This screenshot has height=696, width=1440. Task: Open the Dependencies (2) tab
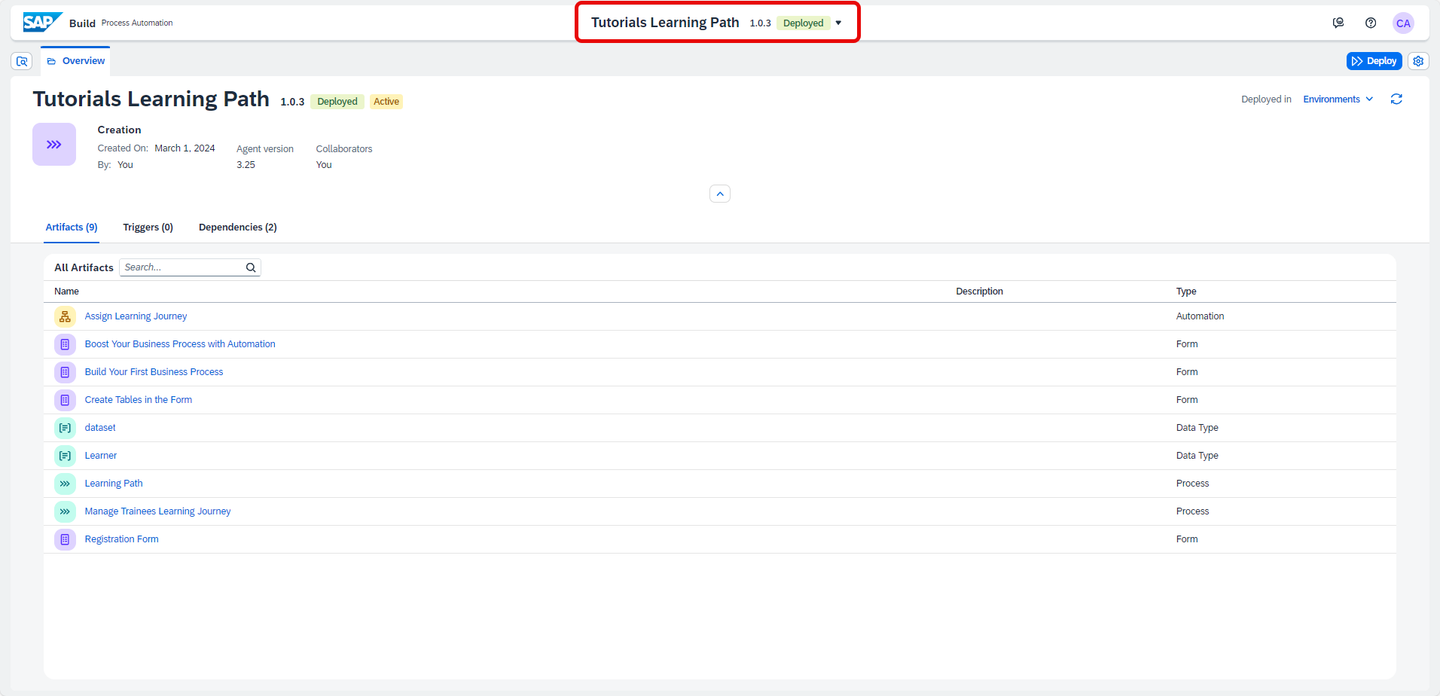click(x=238, y=227)
